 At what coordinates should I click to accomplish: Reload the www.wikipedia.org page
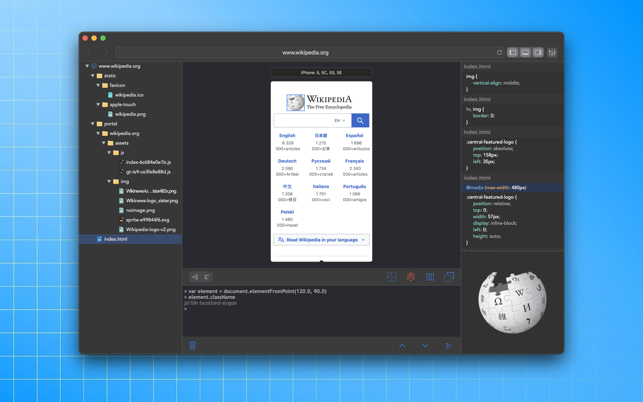click(x=499, y=53)
